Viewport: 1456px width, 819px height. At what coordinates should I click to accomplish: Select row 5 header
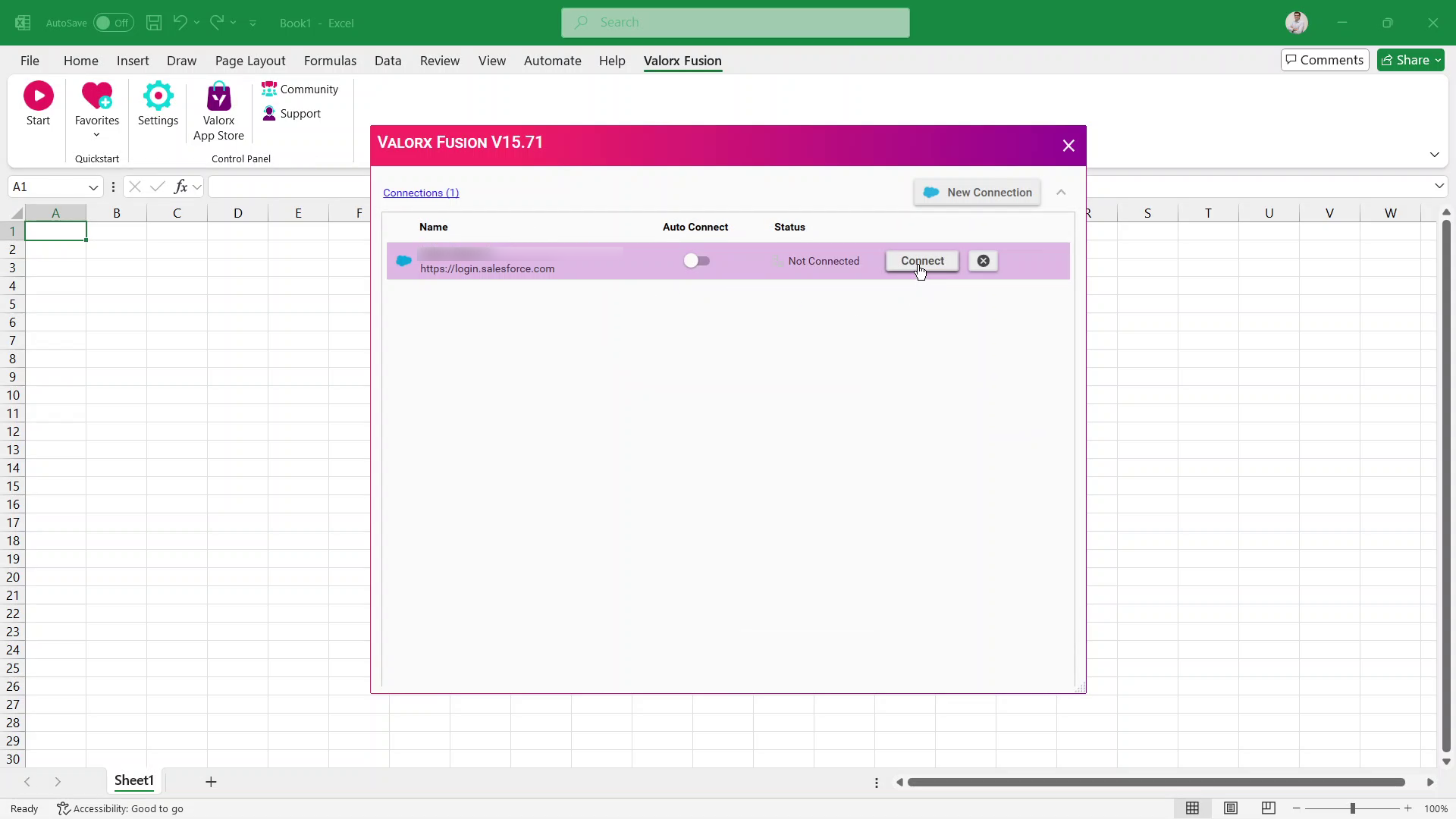tap(12, 304)
